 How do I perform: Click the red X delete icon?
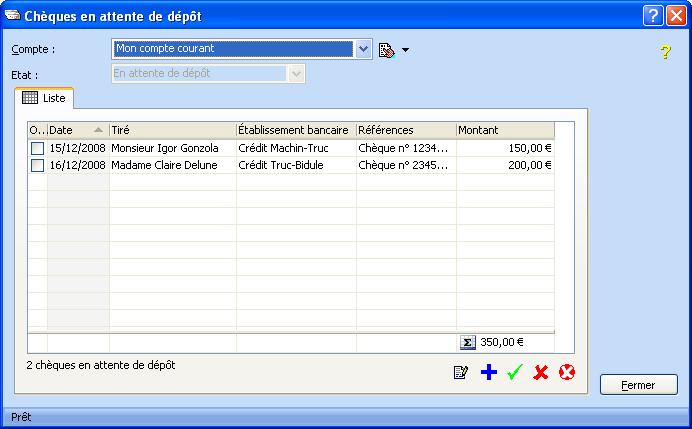coord(541,373)
